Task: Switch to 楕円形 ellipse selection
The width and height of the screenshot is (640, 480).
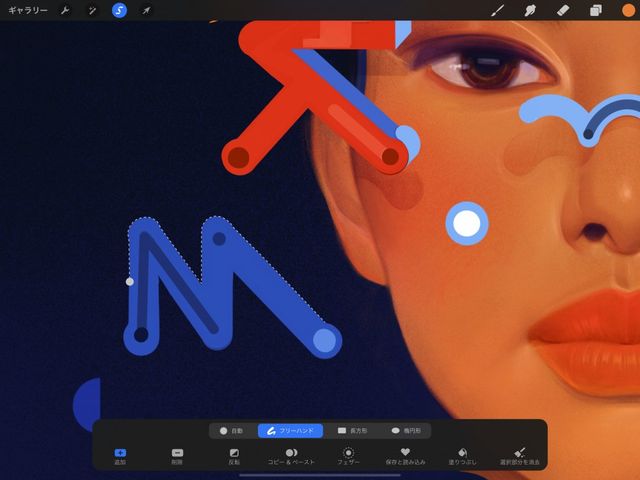Action: 405,431
